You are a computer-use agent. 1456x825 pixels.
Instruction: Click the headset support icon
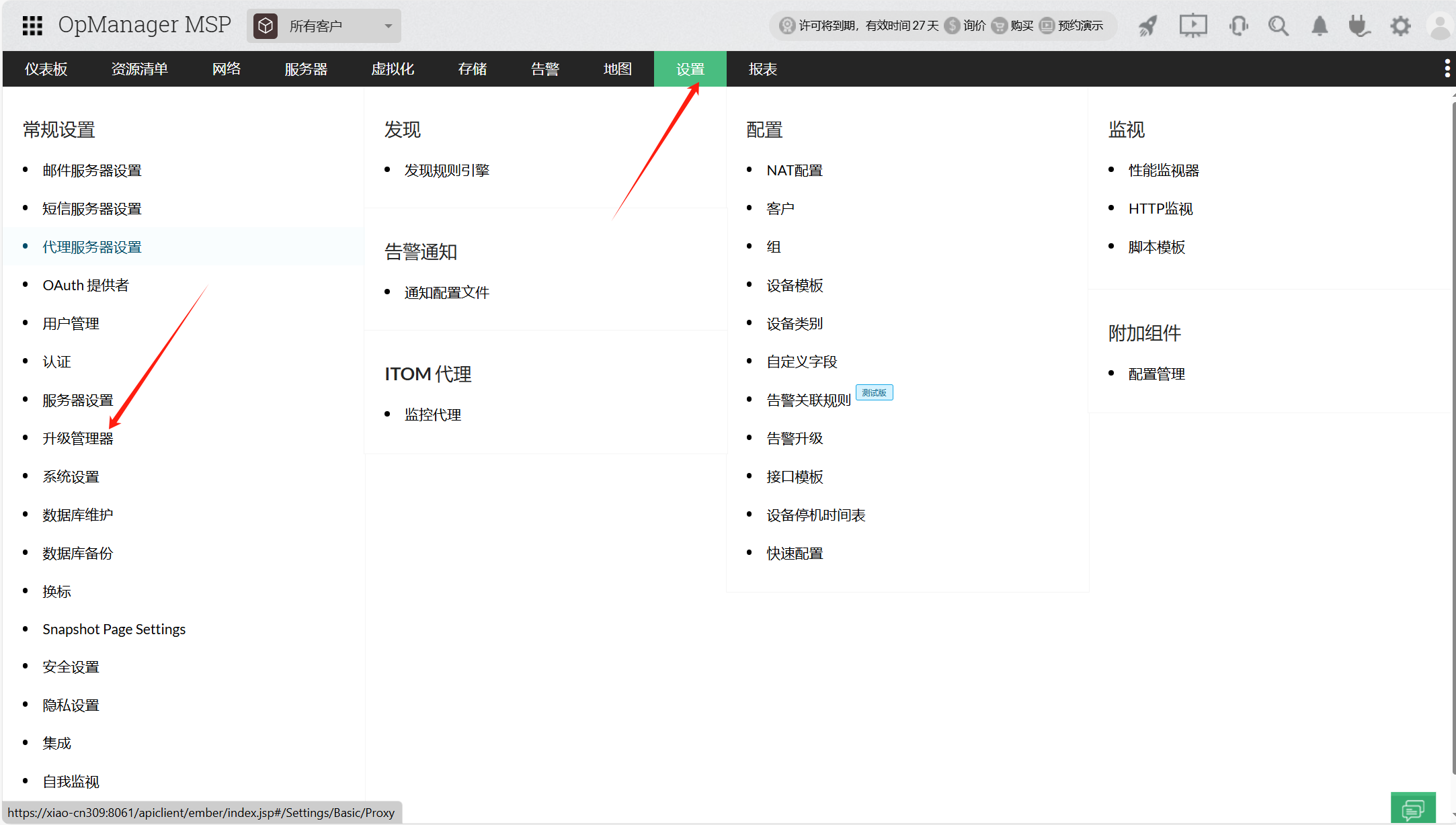tap(1238, 26)
